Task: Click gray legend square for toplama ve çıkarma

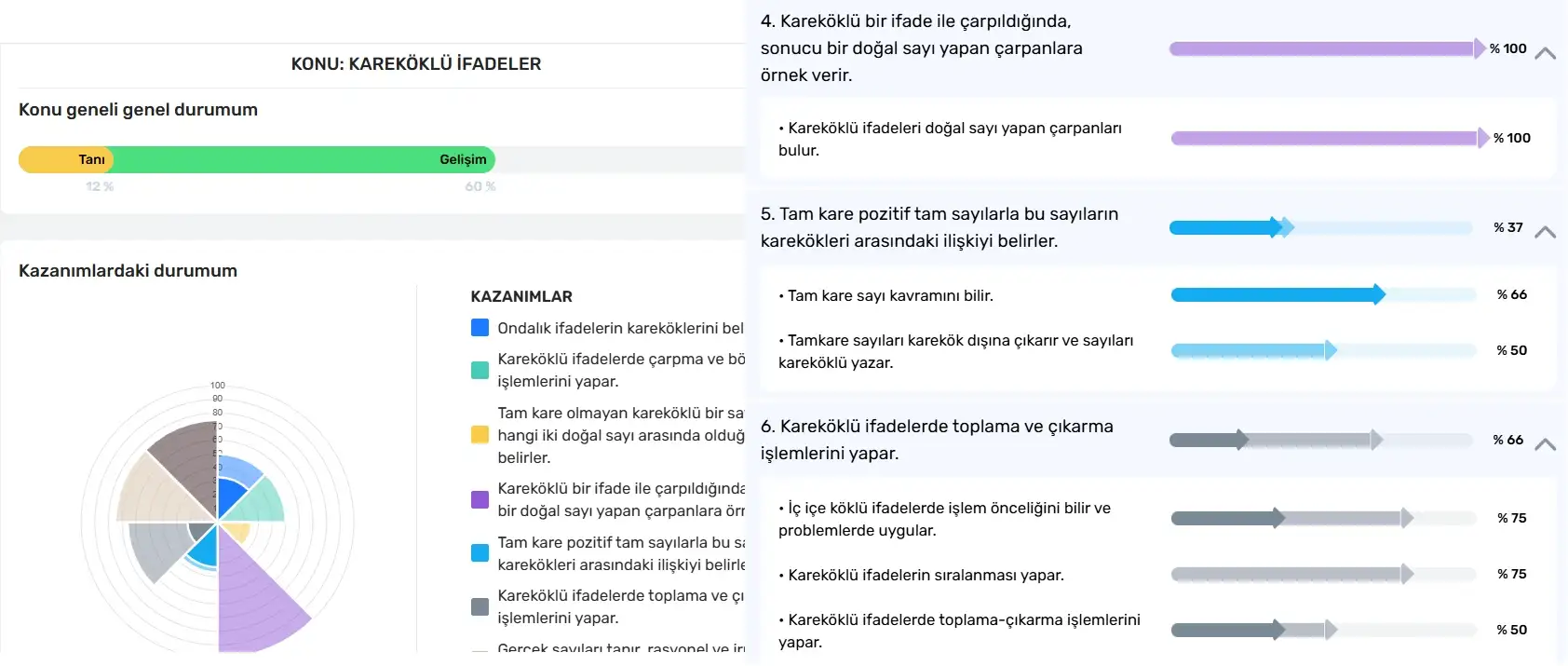Action: [x=480, y=606]
